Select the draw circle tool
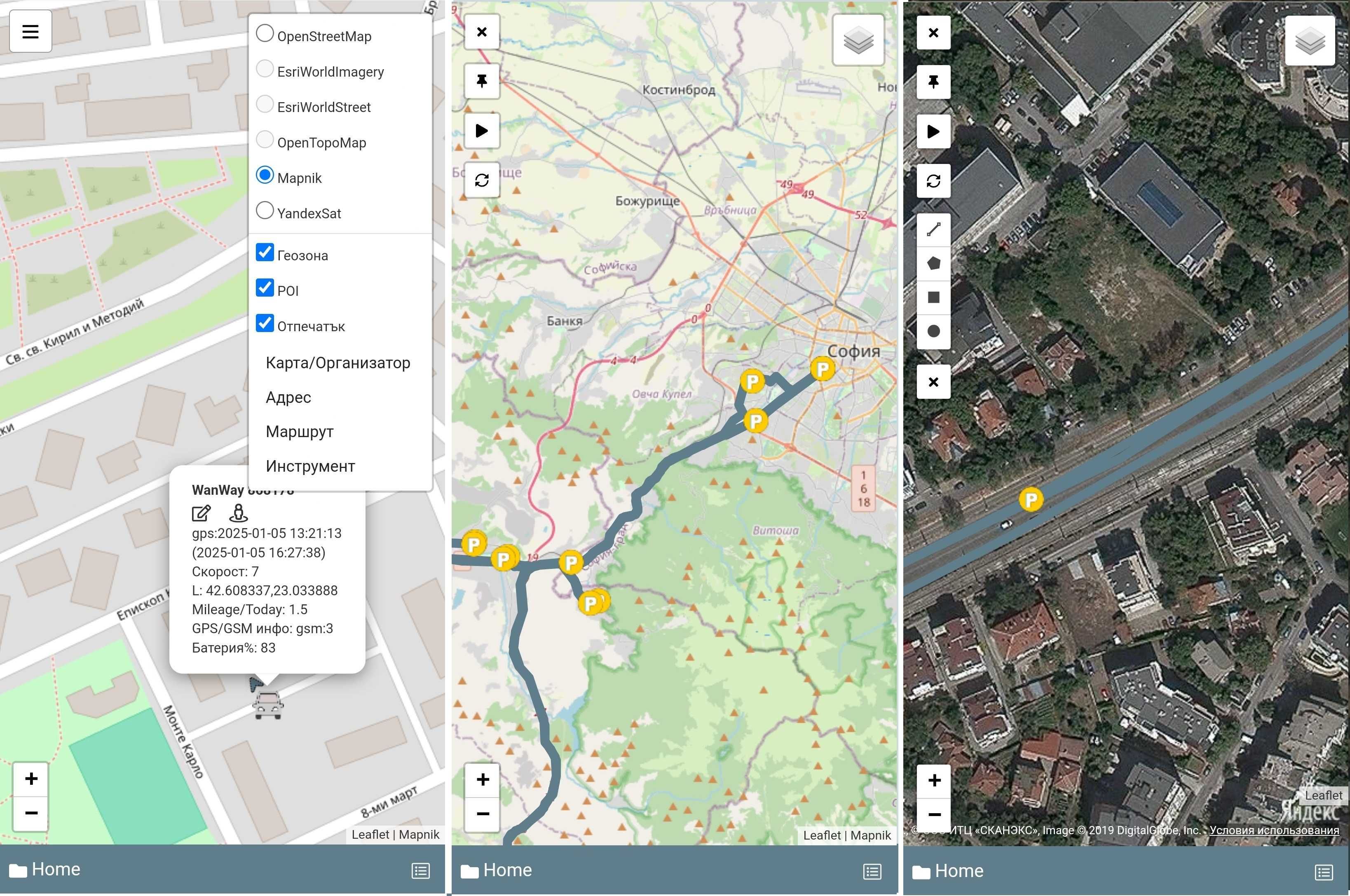The height and width of the screenshot is (896, 1350). [x=933, y=331]
